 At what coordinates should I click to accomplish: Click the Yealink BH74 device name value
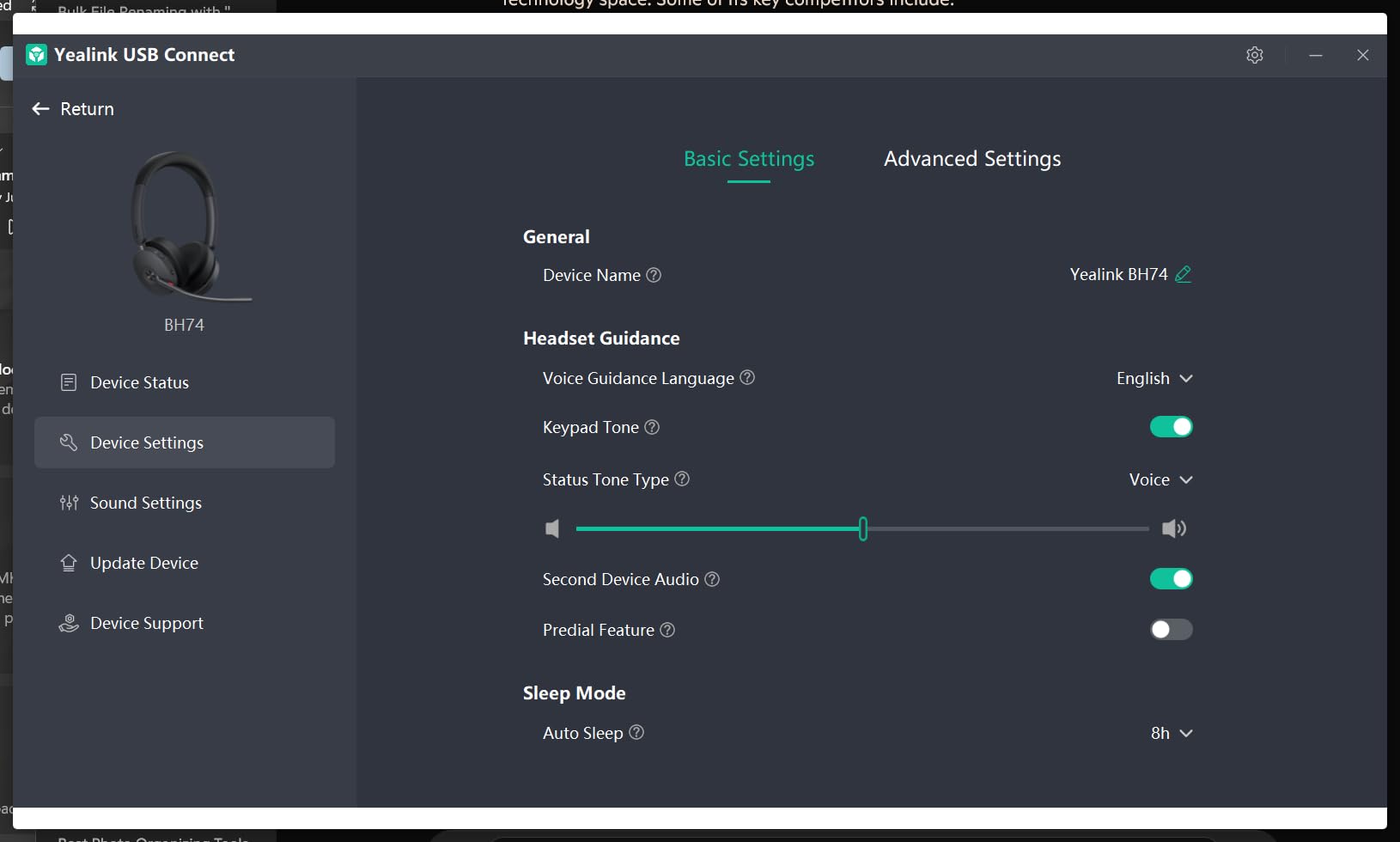[1118, 274]
